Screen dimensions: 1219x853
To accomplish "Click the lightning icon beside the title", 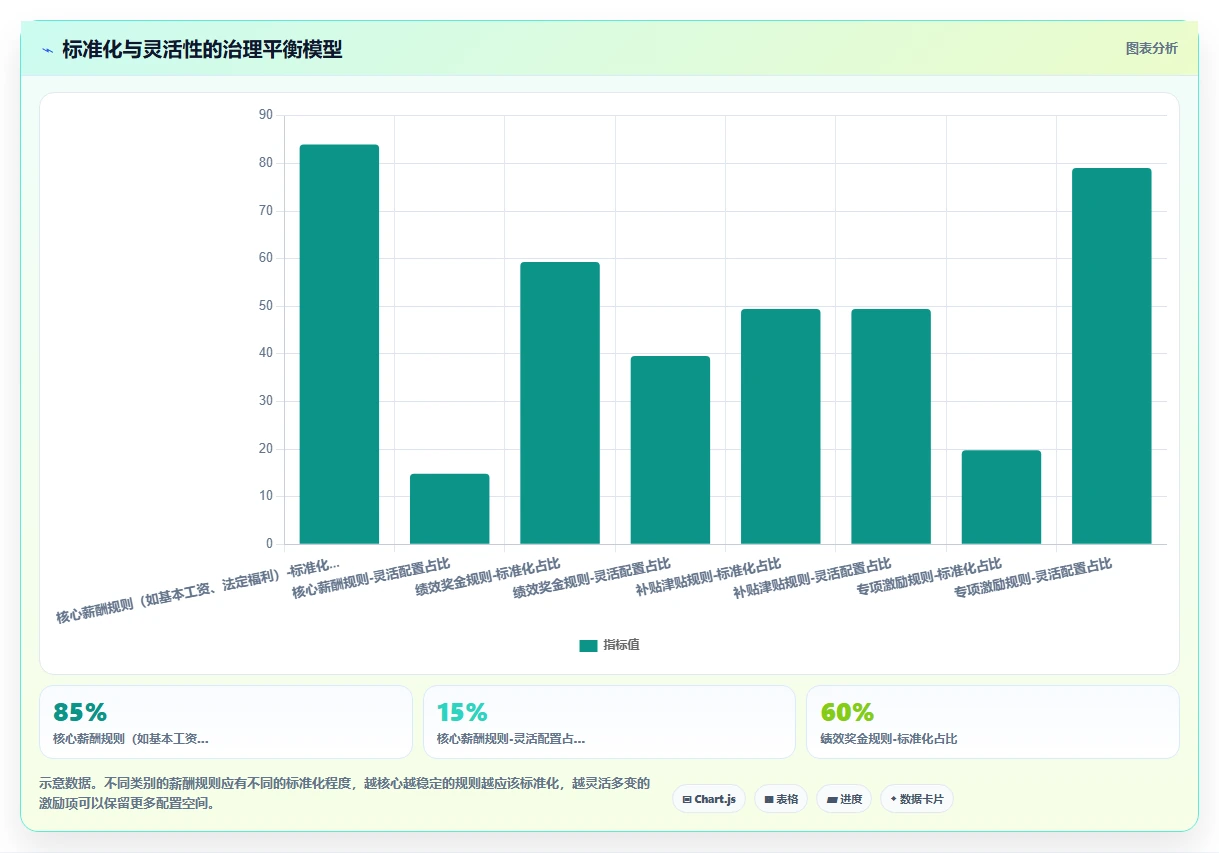I will click(48, 50).
